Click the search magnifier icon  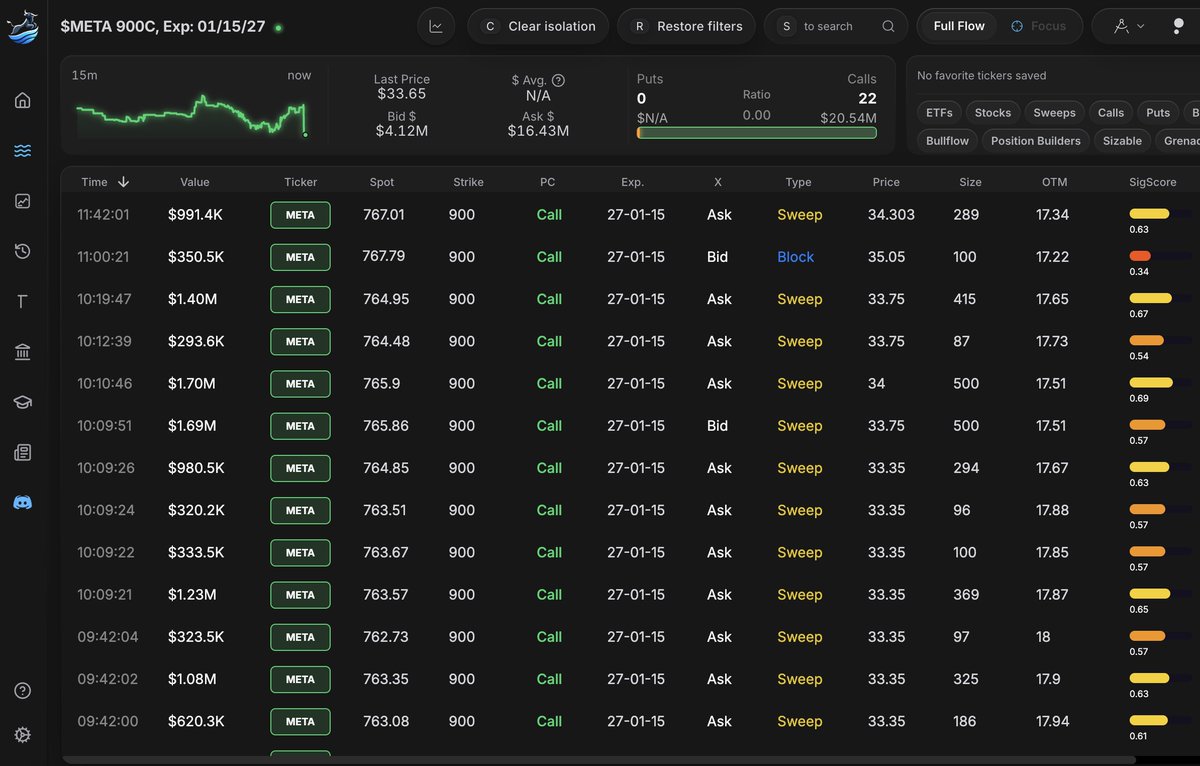click(888, 27)
